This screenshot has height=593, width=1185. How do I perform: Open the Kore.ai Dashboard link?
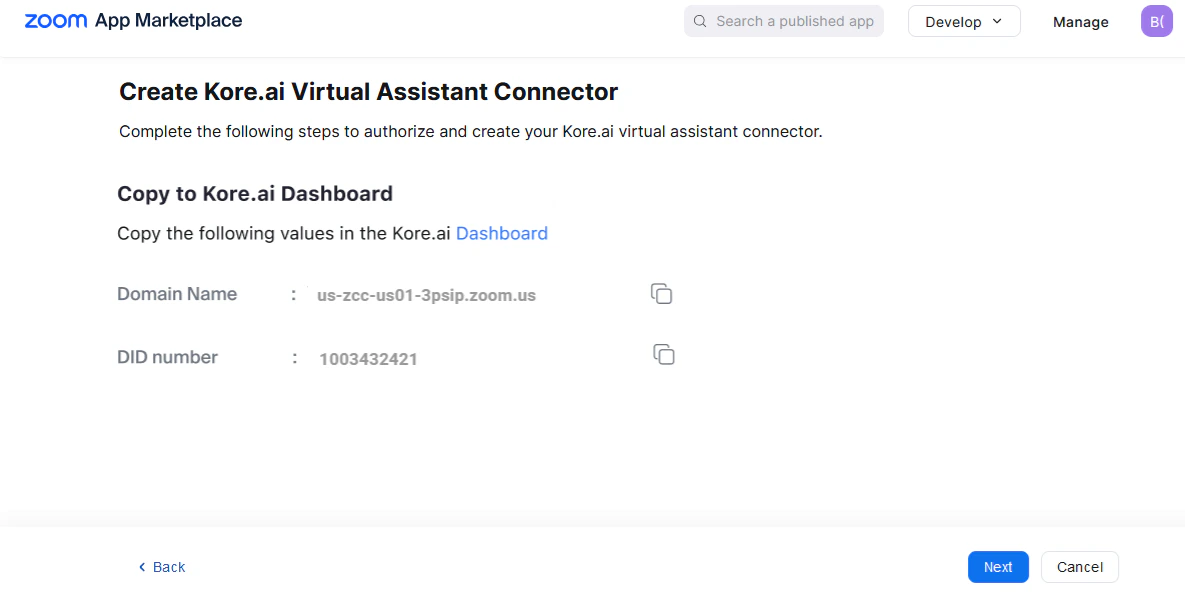[x=501, y=233]
